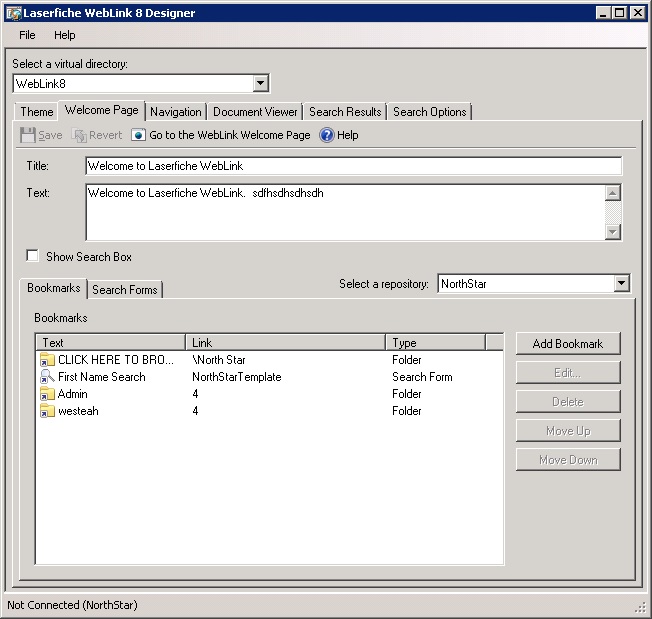The width and height of the screenshot is (652, 619).
Task: Click the window resize grip in status bar
Action: pyautogui.click(x=640, y=608)
